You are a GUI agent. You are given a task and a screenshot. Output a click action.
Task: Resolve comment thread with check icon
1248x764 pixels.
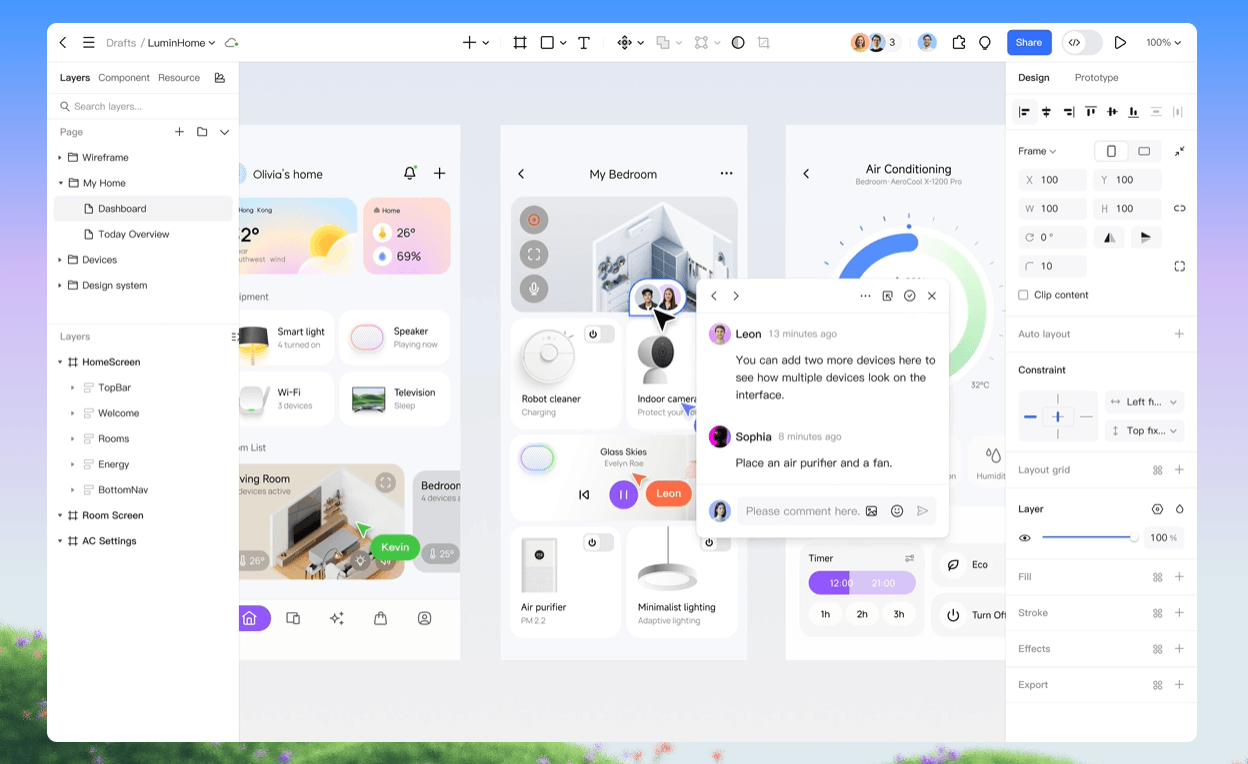pyautogui.click(x=909, y=296)
